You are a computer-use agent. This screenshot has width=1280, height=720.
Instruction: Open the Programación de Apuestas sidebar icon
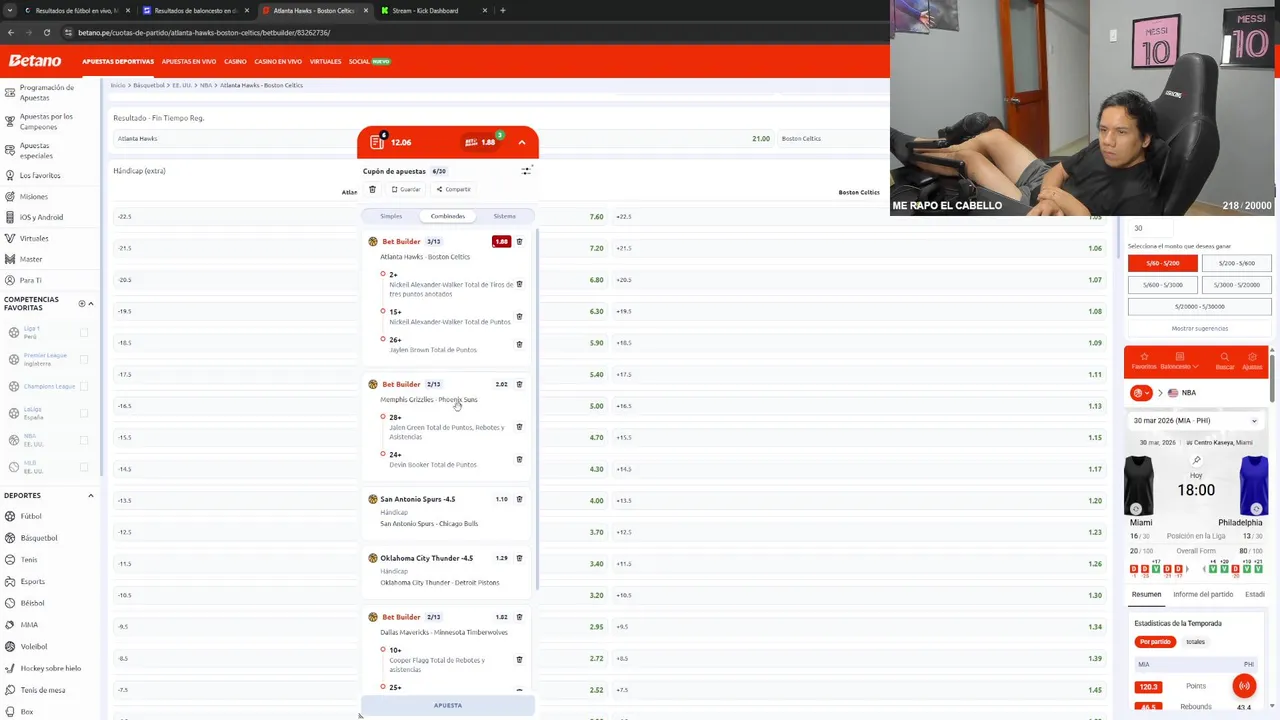tap(10, 94)
